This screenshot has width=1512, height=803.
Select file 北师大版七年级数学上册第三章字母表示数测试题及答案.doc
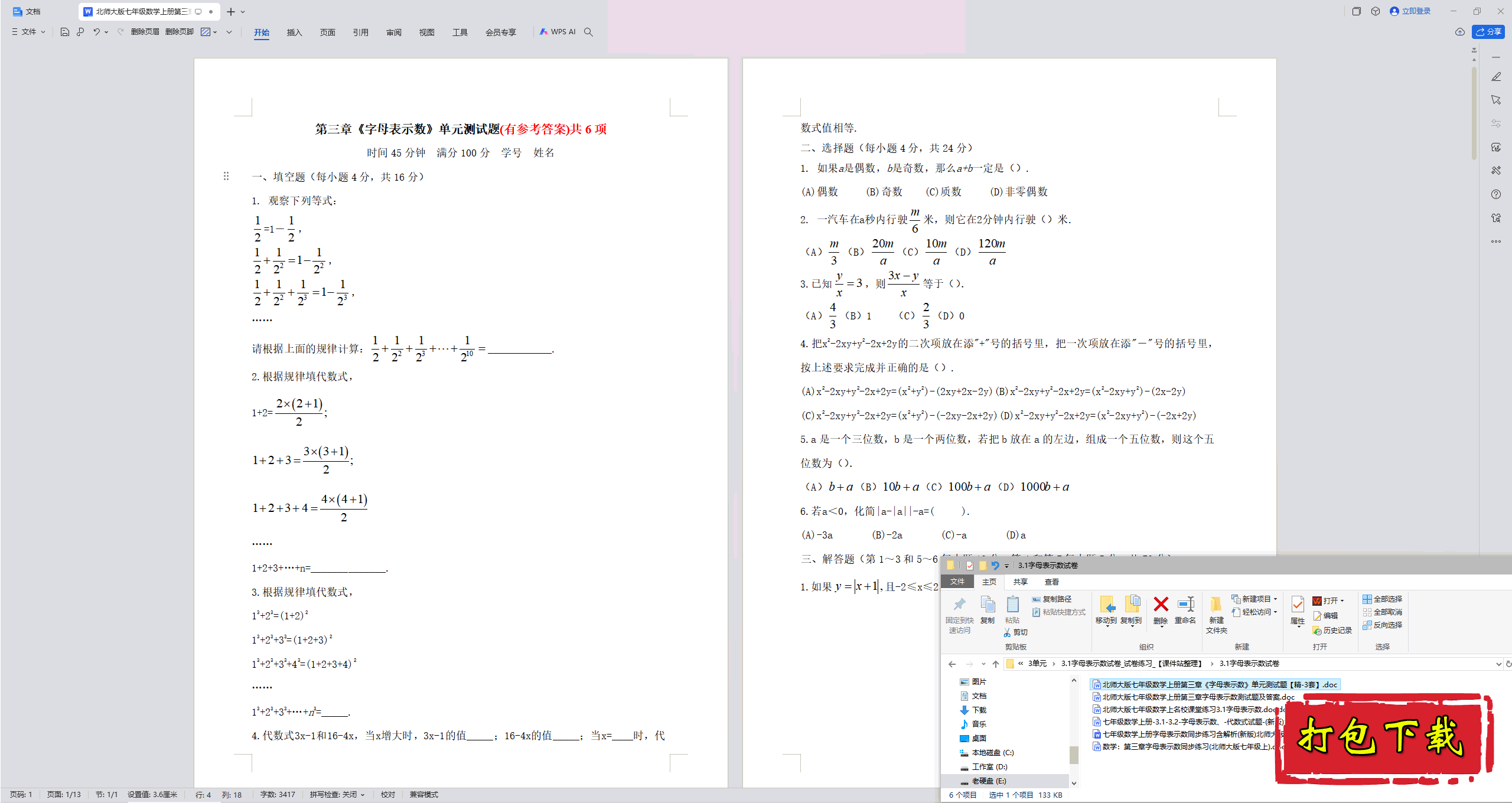(1194, 697)
